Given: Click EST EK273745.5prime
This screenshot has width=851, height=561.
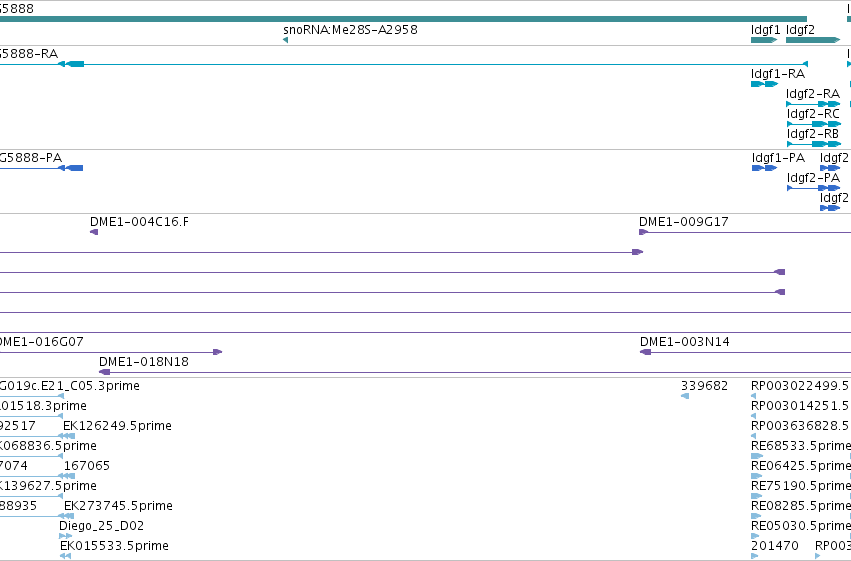Looking at the screenshot, I should pyautogui.click(x=118, y=506).
